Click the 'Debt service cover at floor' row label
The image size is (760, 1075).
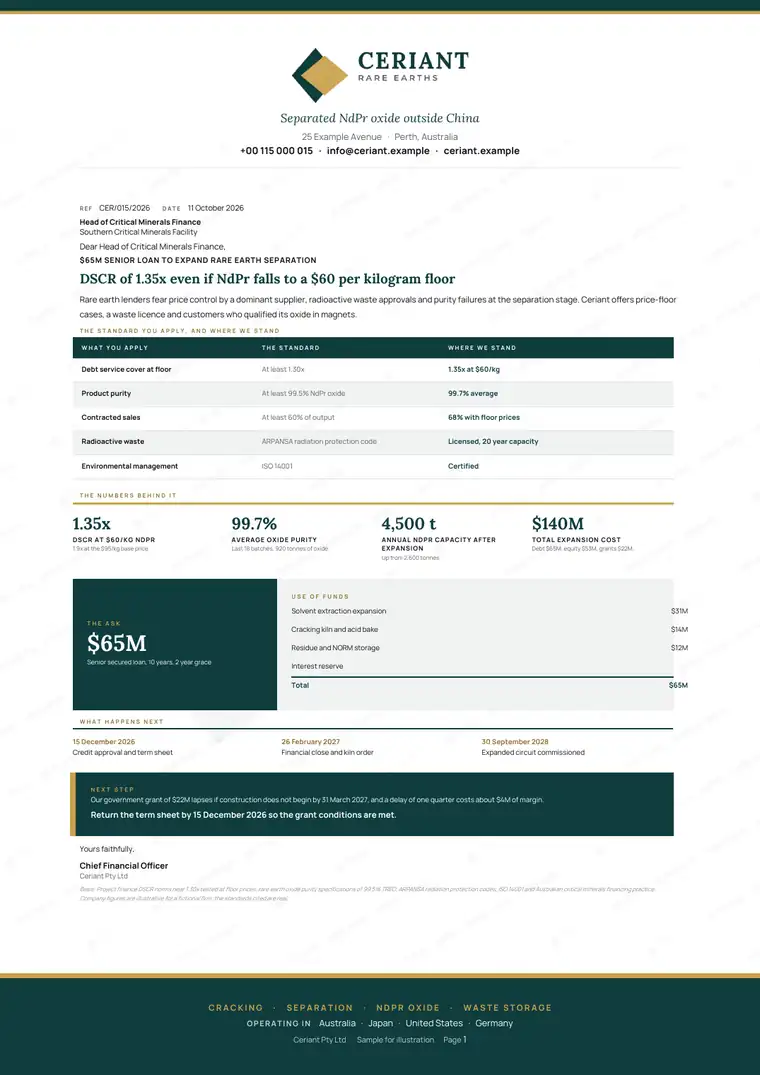126,370
